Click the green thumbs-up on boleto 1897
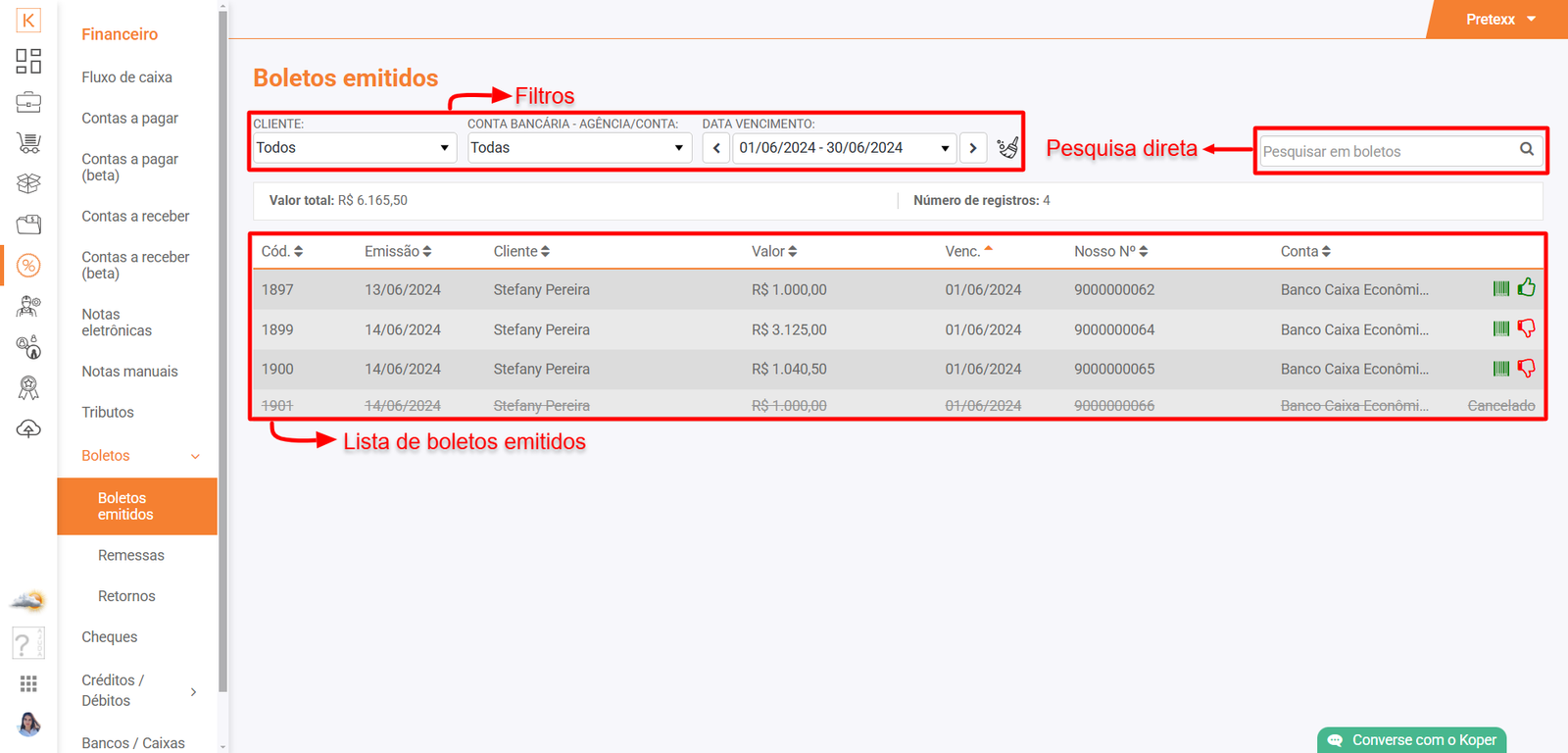The height and width of the screenshot is (753, 1568). pos(1526,287)
